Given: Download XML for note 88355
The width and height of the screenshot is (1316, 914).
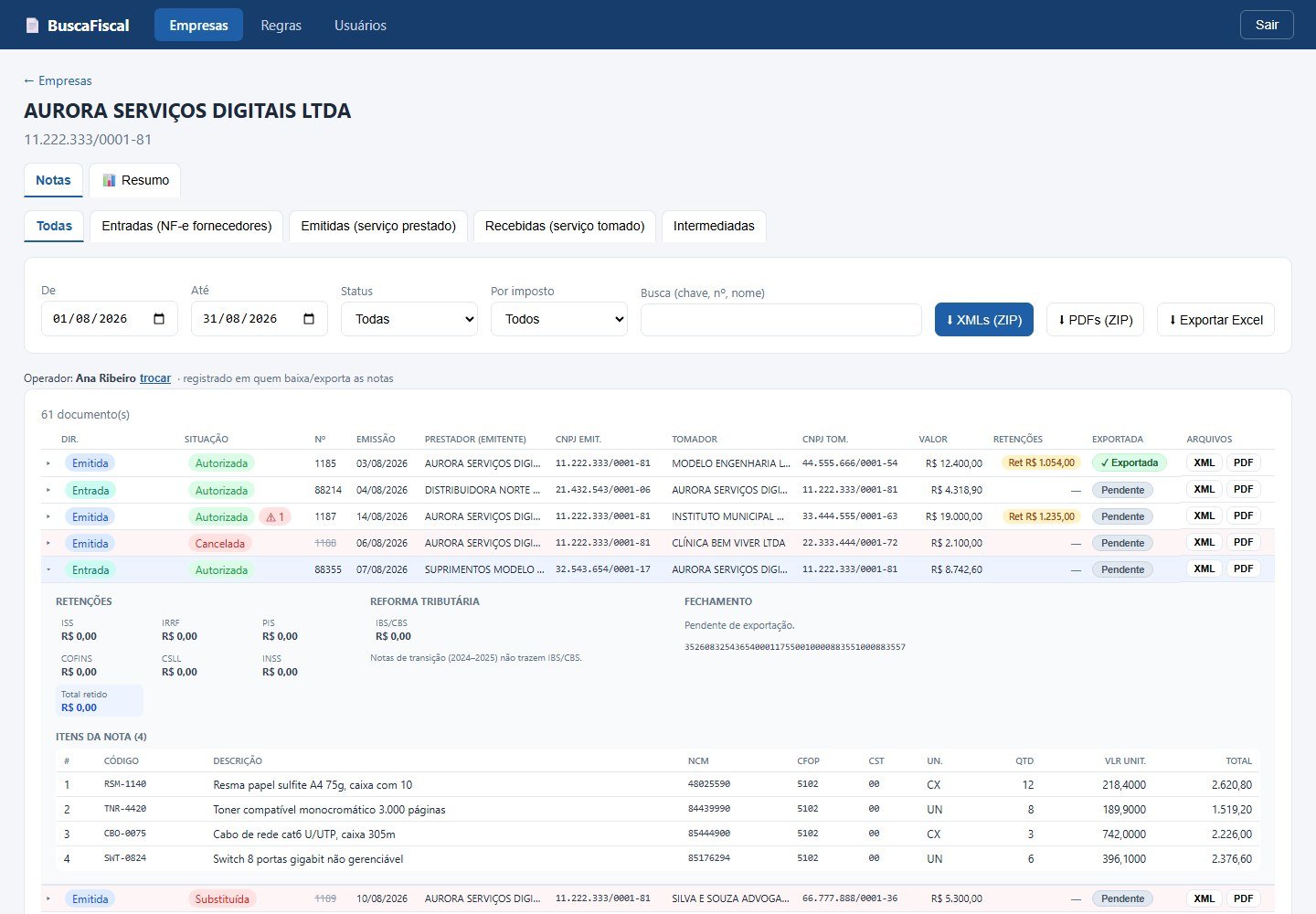Looking at the screenshot, I should click(x=1205, y=569).
